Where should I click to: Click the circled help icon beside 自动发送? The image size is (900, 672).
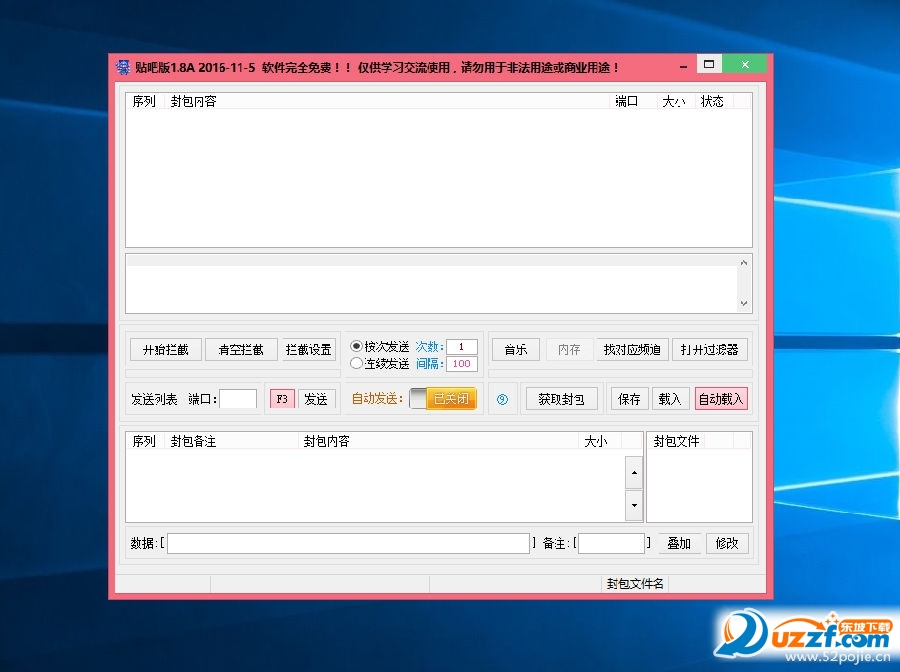coord(502,399)
